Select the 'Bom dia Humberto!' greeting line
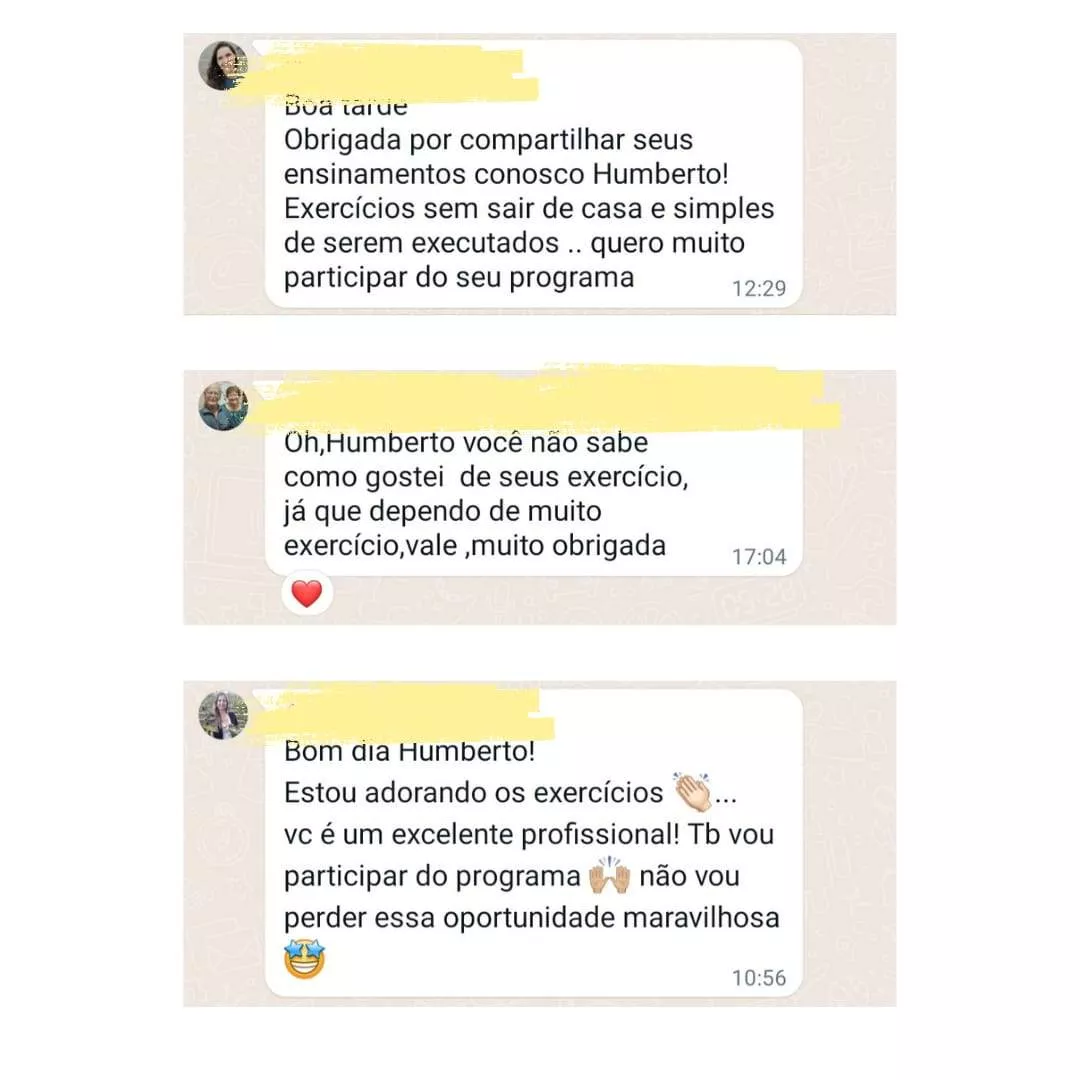The image size is (1080, 1080). tap(409, 751)
